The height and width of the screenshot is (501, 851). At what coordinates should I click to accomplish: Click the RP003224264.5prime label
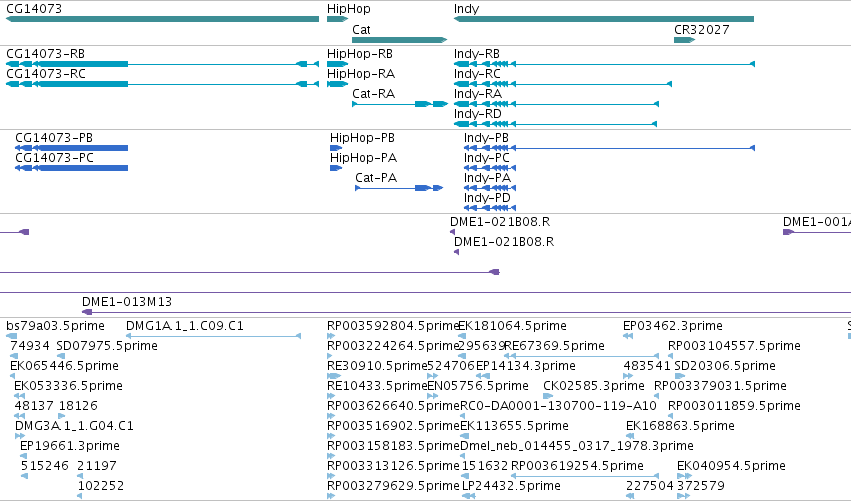[393, 346]
